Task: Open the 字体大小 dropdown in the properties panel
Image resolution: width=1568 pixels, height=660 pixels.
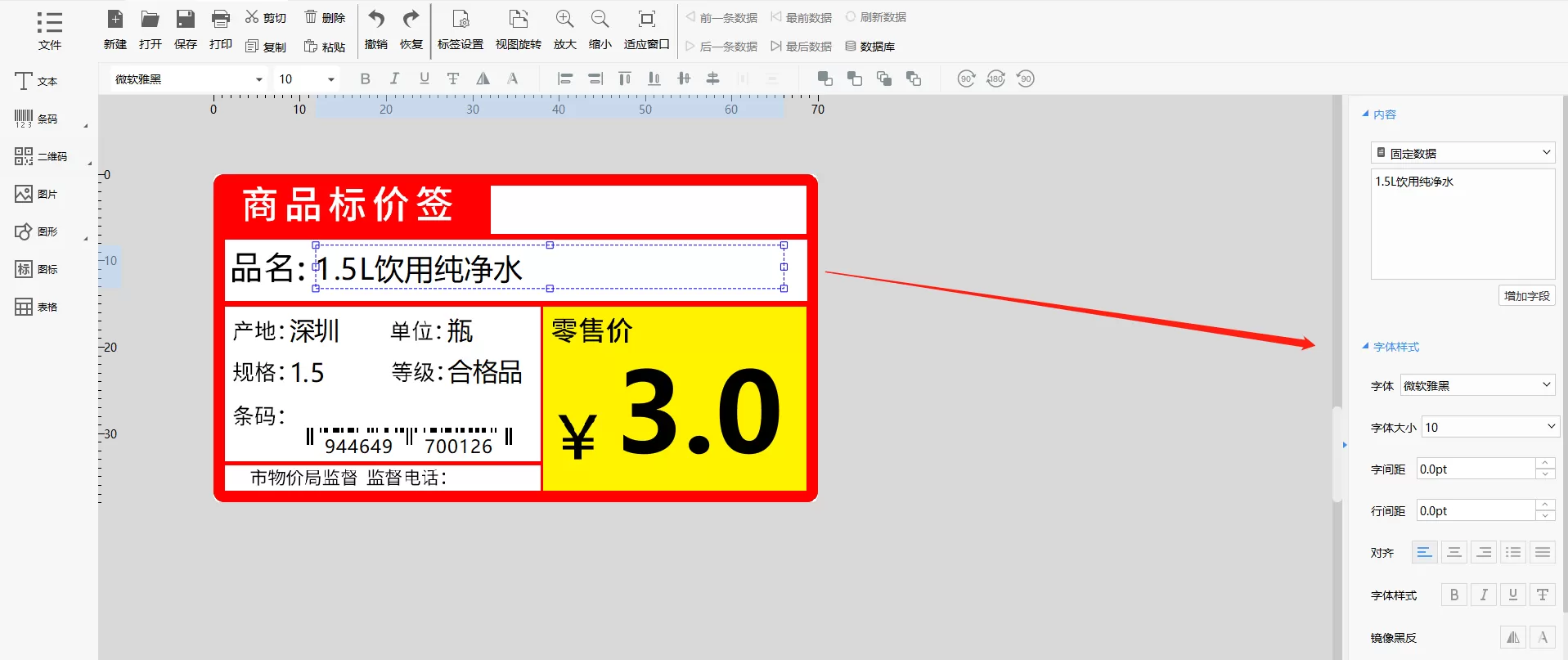Action: pyautogui.click(x=1491, y=427)
